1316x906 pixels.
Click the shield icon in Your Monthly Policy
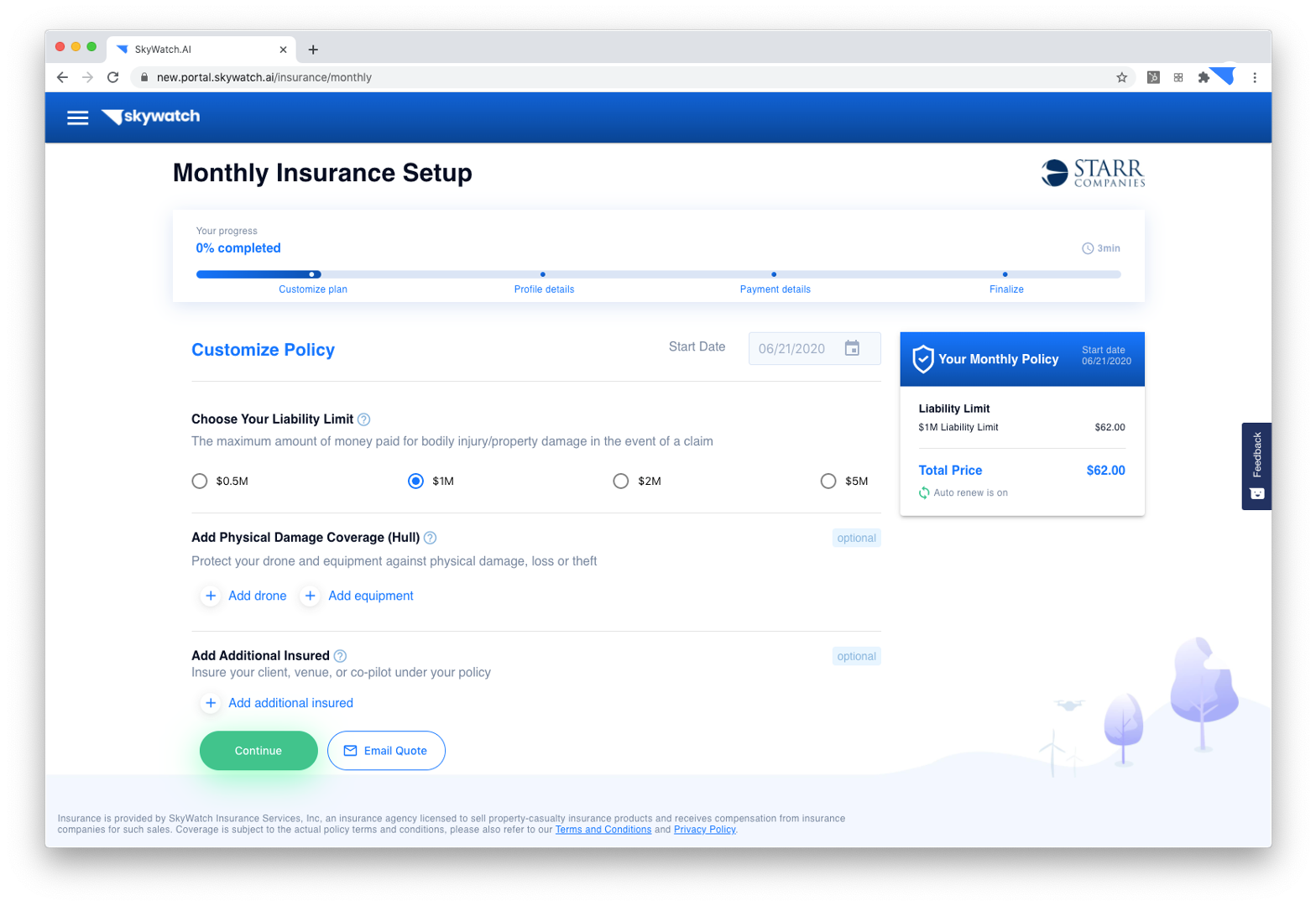(923, 359)
